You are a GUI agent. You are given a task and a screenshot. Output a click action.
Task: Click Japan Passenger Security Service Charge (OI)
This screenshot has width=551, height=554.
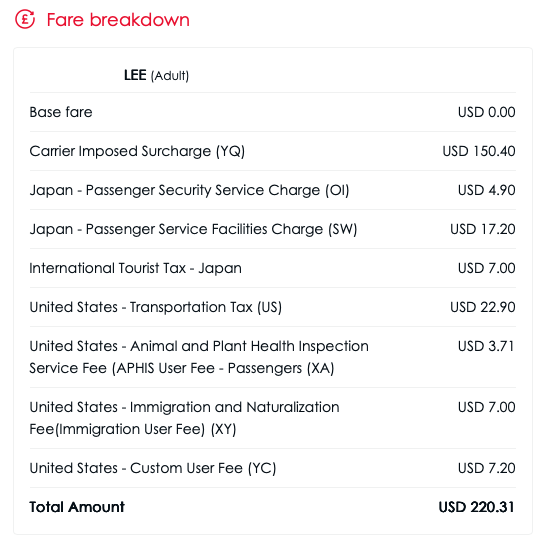tap(189, 190)
